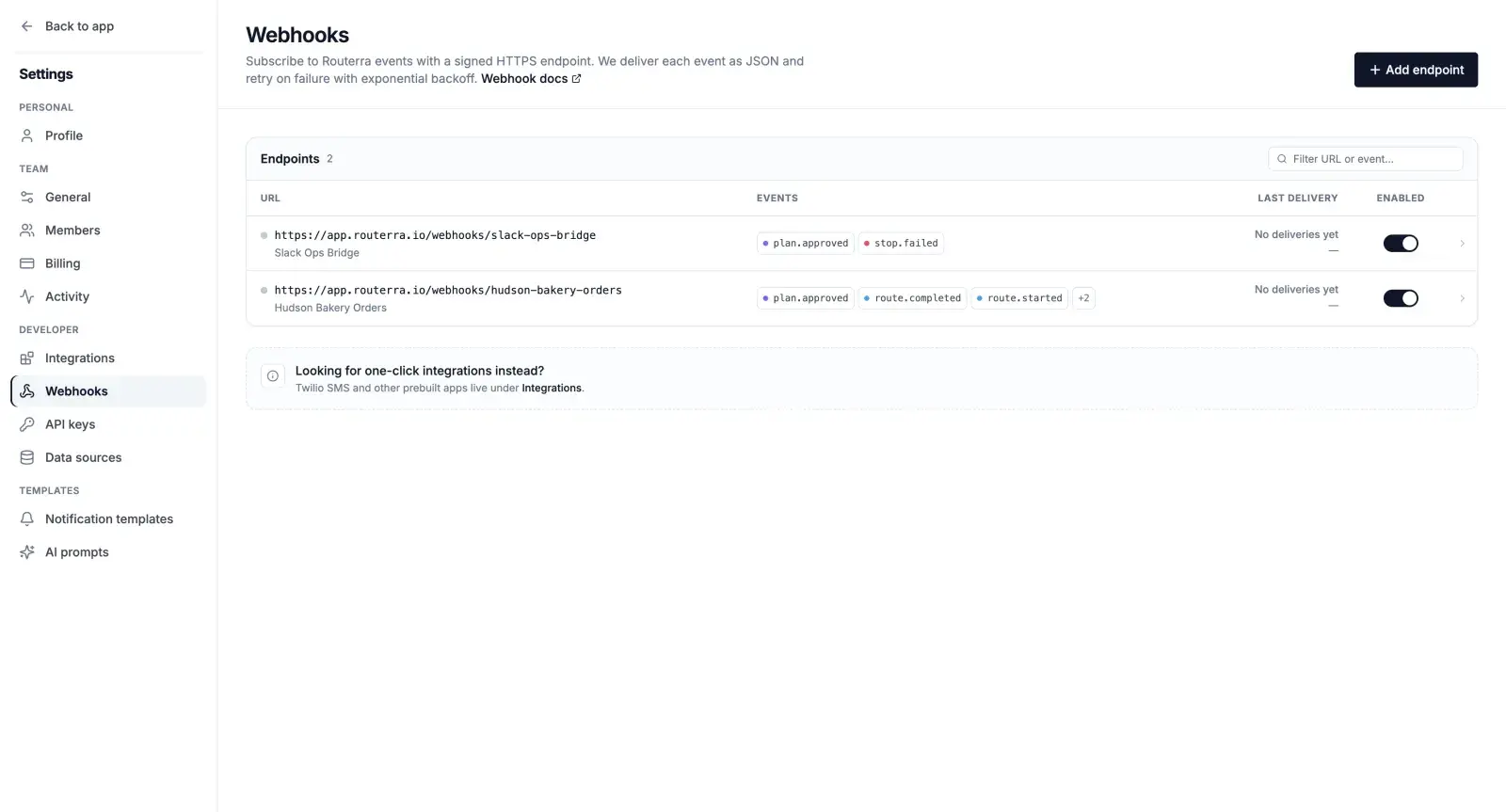Click the status dot of hudson-bakery-orders endpoint

coord(264,290)
